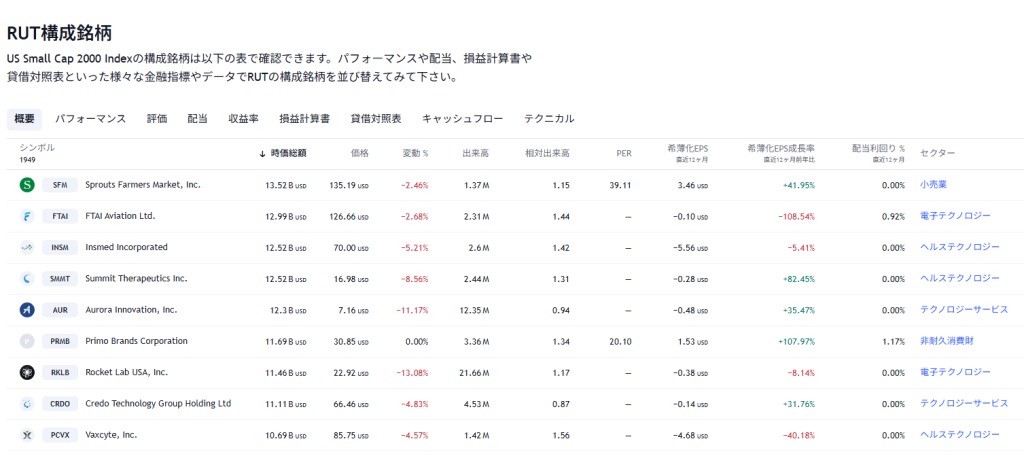Click the Insmed Incorporated logo icon
The width and height of the screenshot is (1024, 454).
pyautogui.click(x=27, y=247)
